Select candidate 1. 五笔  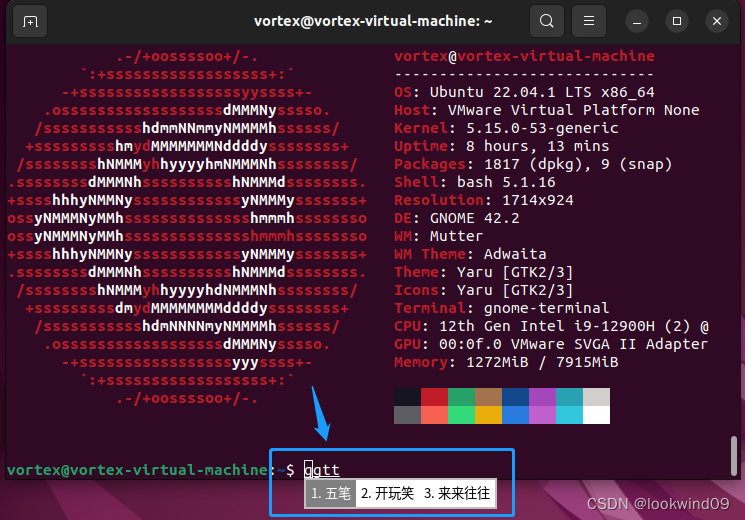click(331, 493)
